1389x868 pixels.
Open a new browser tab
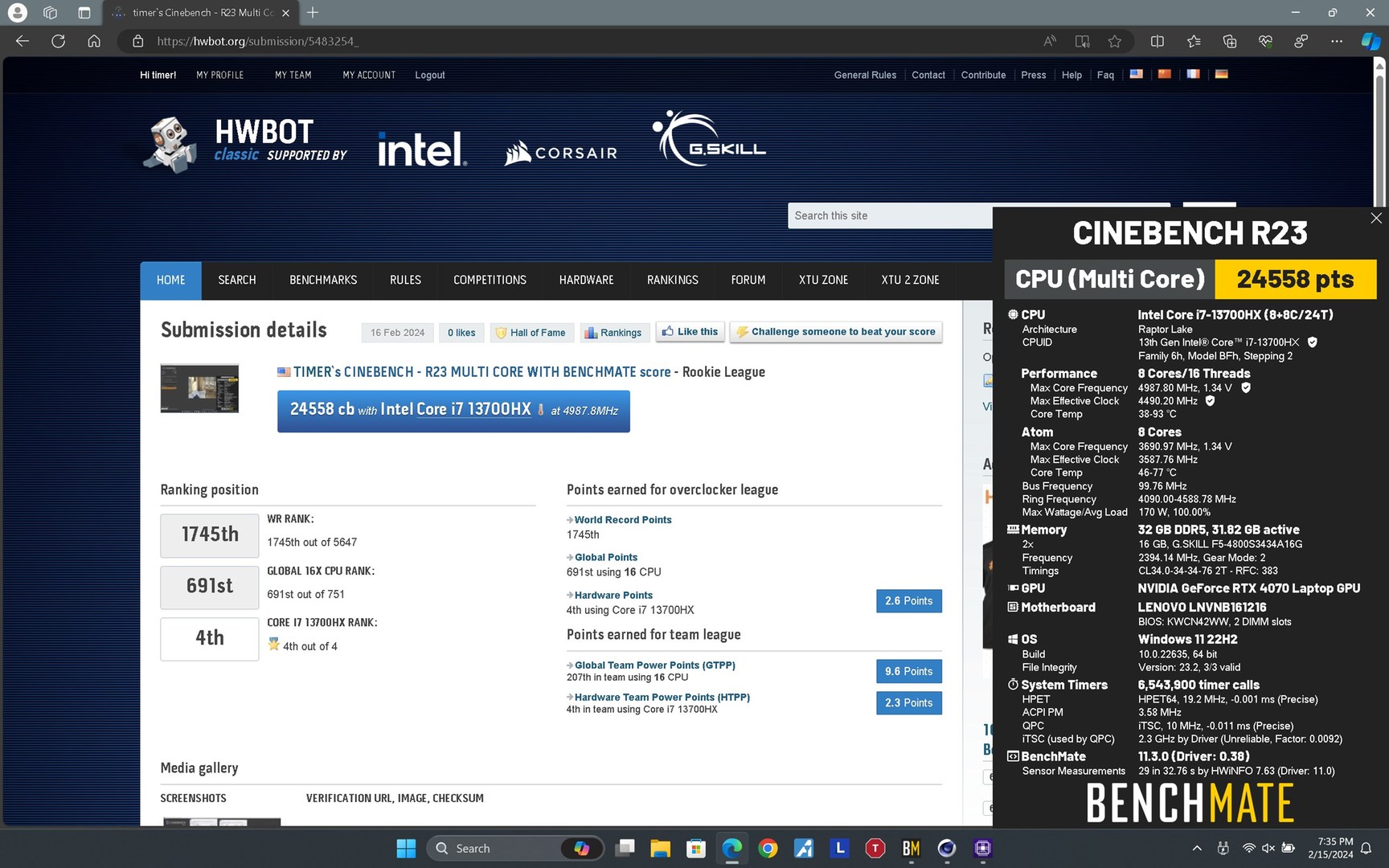[313, 12]
